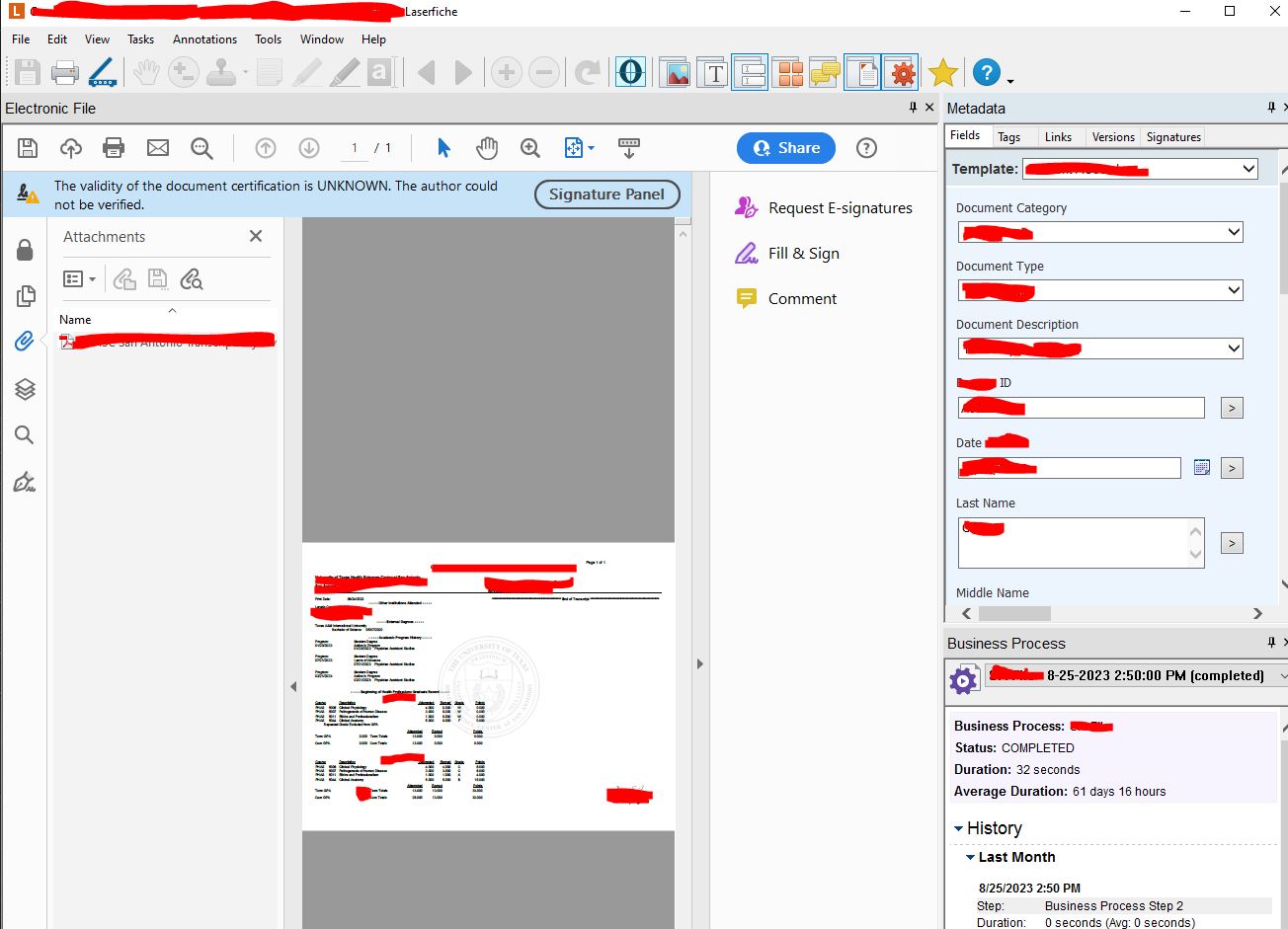Toggle the text pane toolbar button
Image resolution: width=1288 pixels, height=929 pixels.
(x=714, y=72)
